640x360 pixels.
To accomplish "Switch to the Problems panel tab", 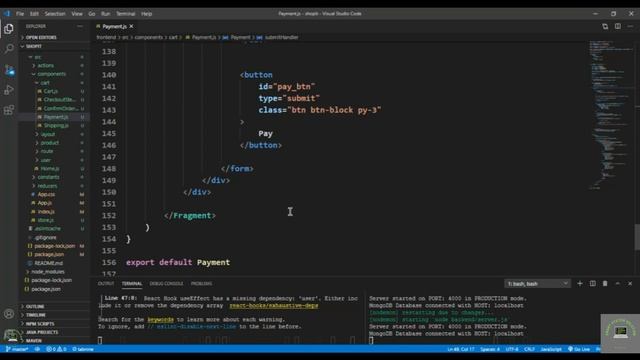I will click(x=202, y=283).
